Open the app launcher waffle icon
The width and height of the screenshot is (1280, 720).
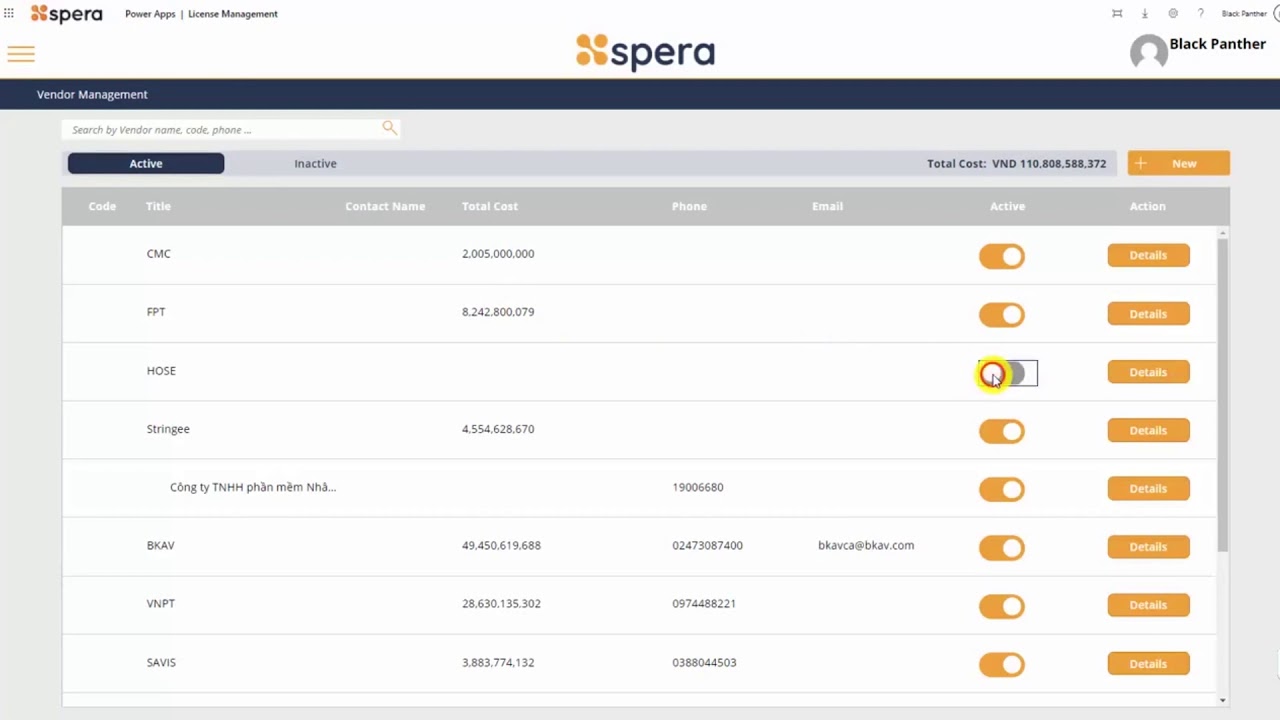(9, 14)
